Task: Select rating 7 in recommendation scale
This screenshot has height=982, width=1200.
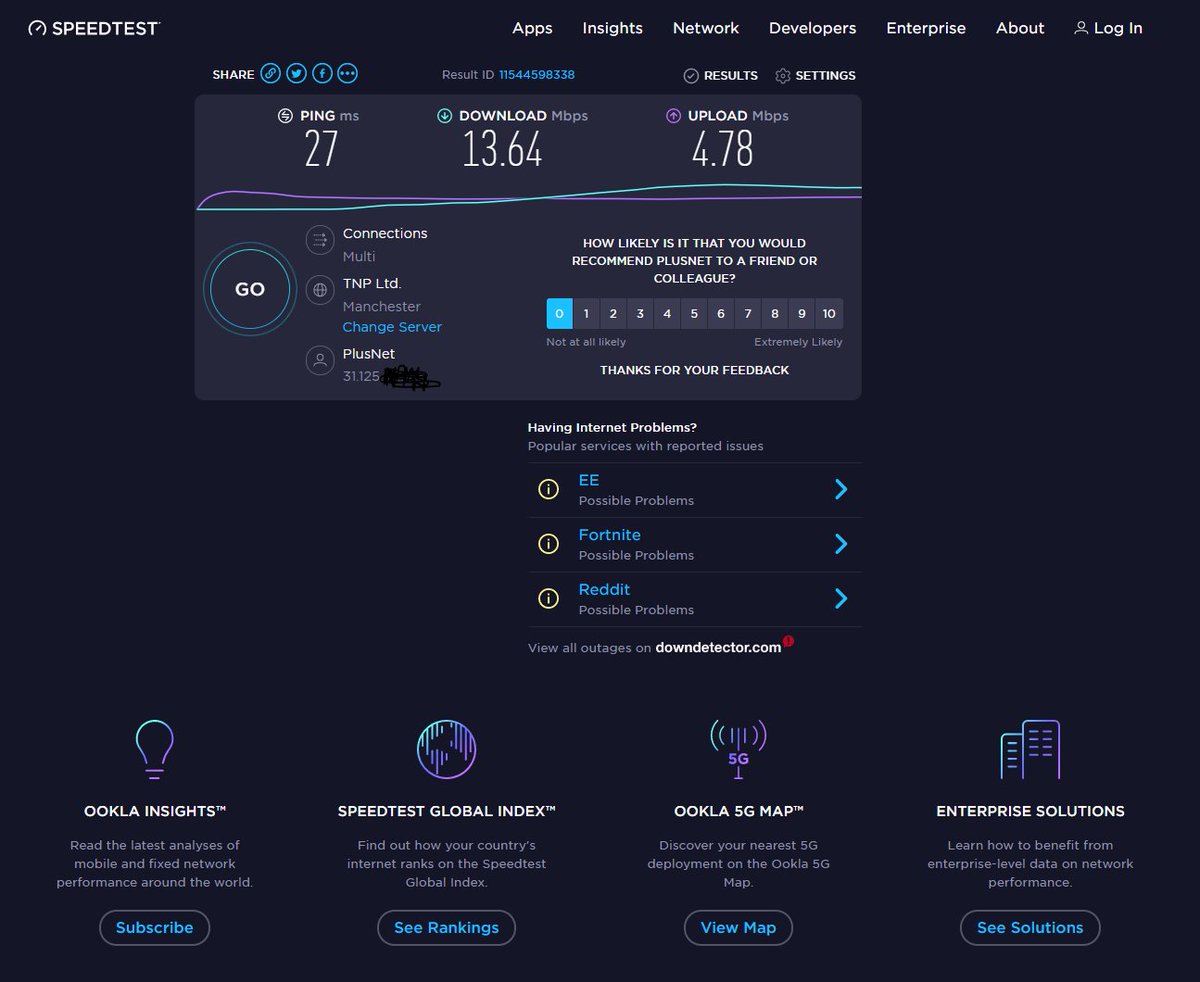Action: point(748,314)
